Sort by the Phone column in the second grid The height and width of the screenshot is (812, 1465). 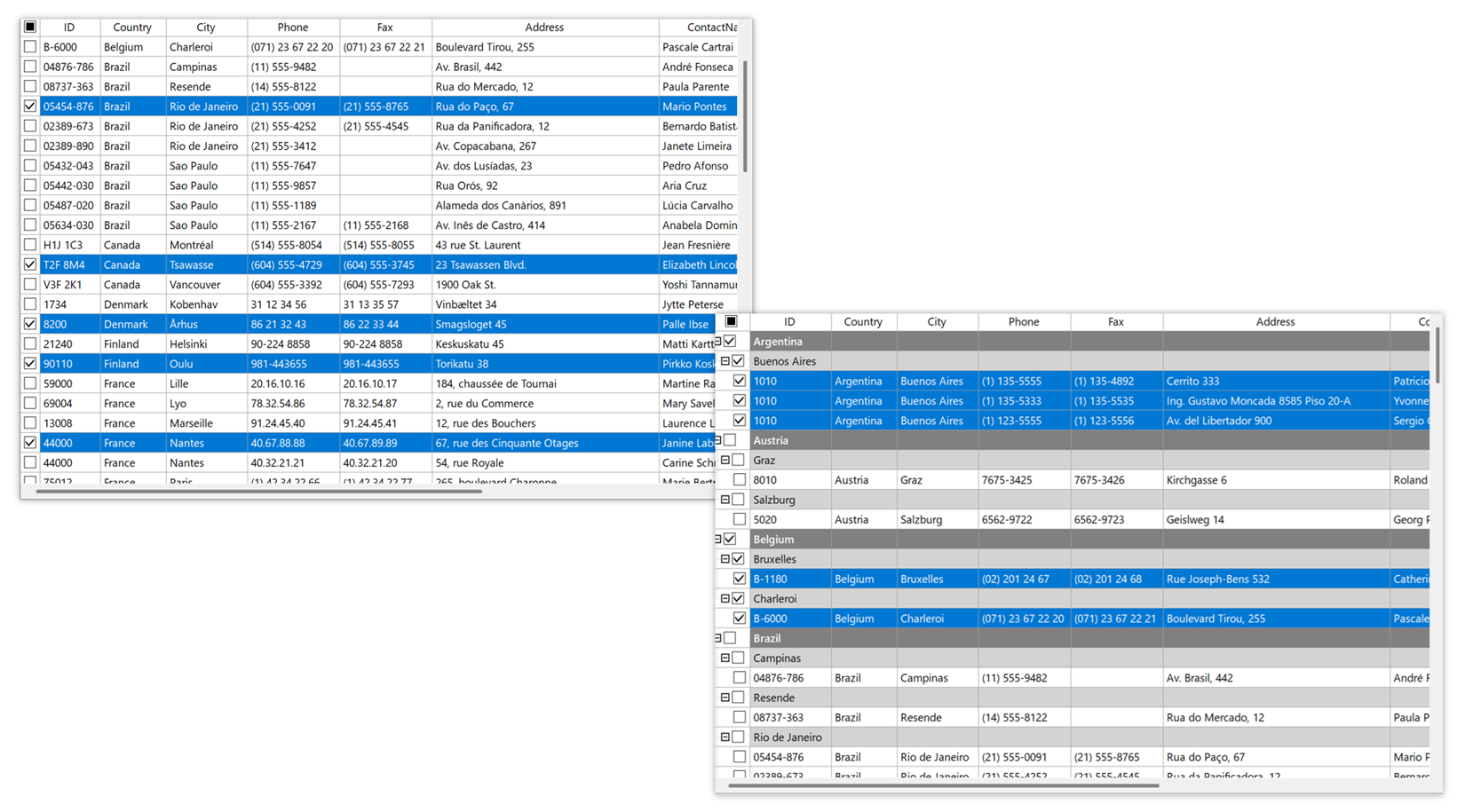1023,321
